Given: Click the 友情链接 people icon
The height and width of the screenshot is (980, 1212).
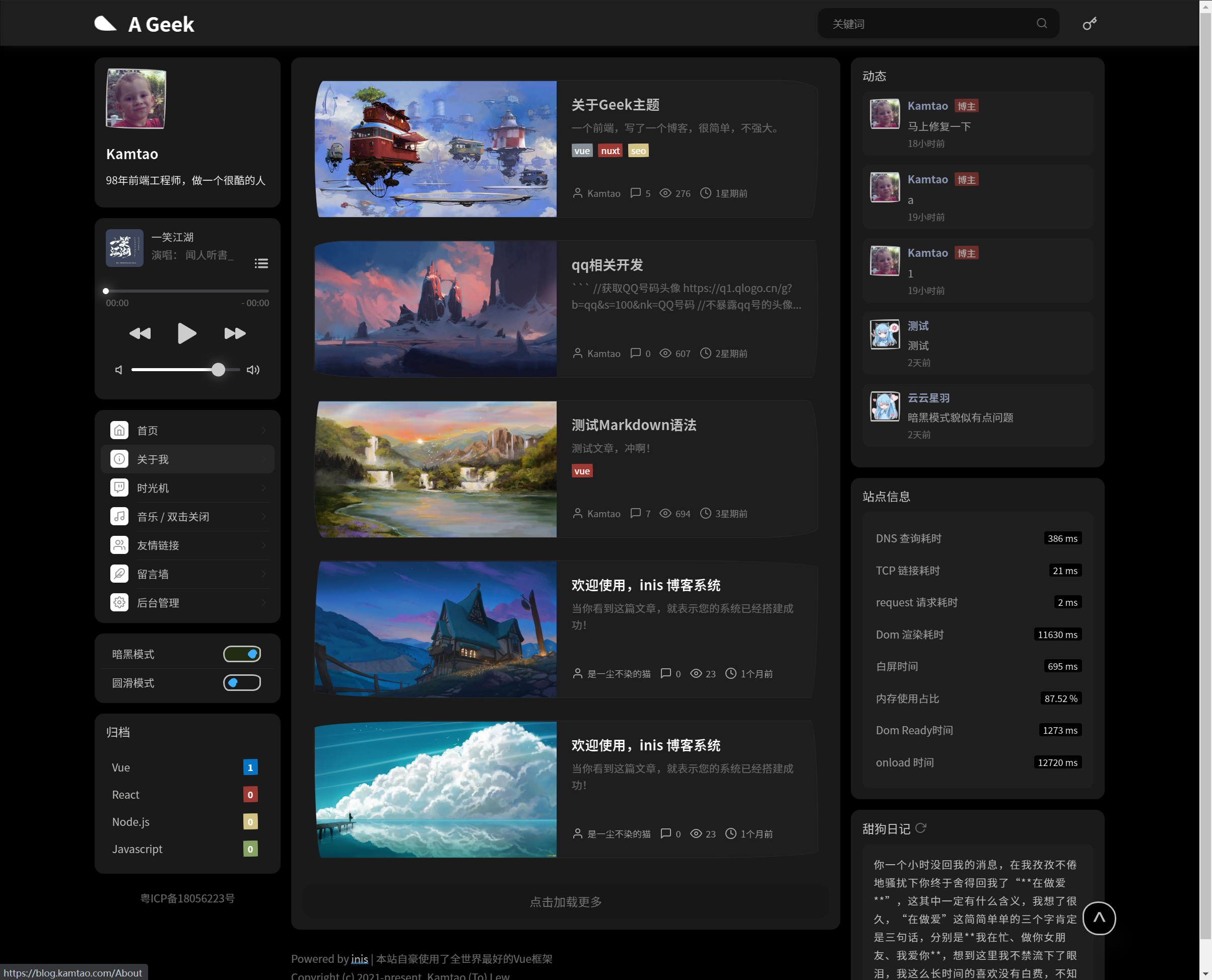Looking at the screenshot, I should (x=119, y=545).
